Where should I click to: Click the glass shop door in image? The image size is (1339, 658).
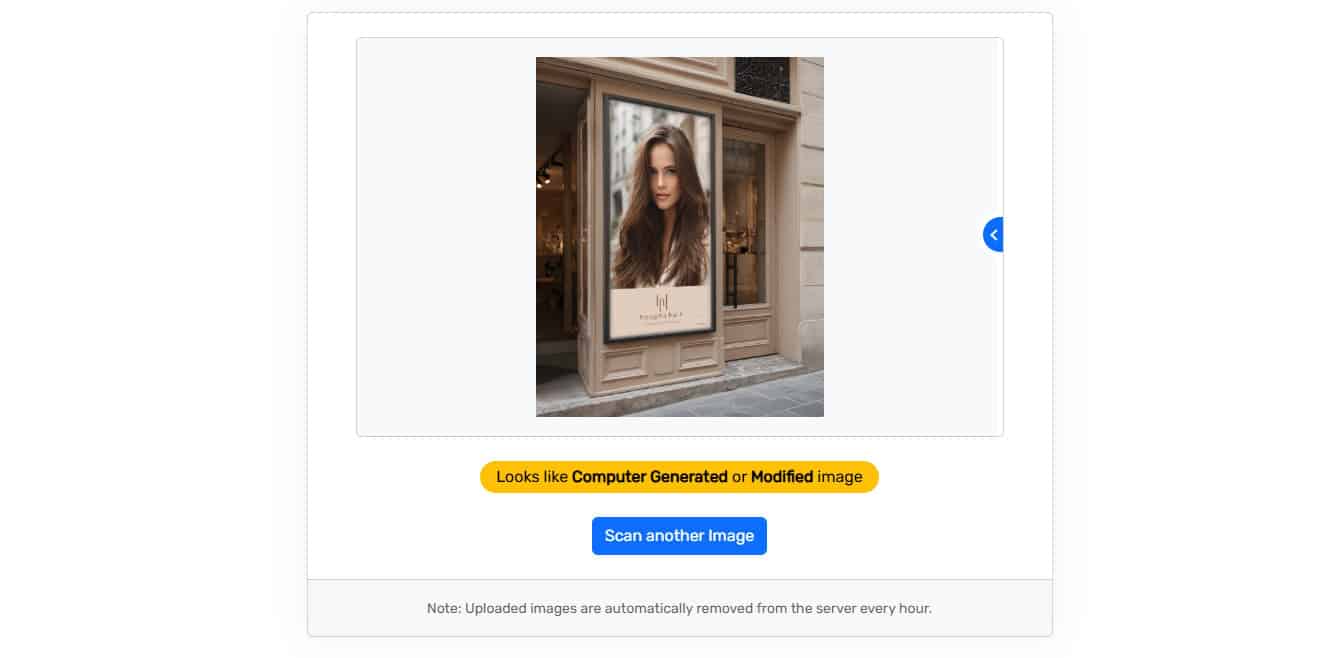[x=744, y=220]
